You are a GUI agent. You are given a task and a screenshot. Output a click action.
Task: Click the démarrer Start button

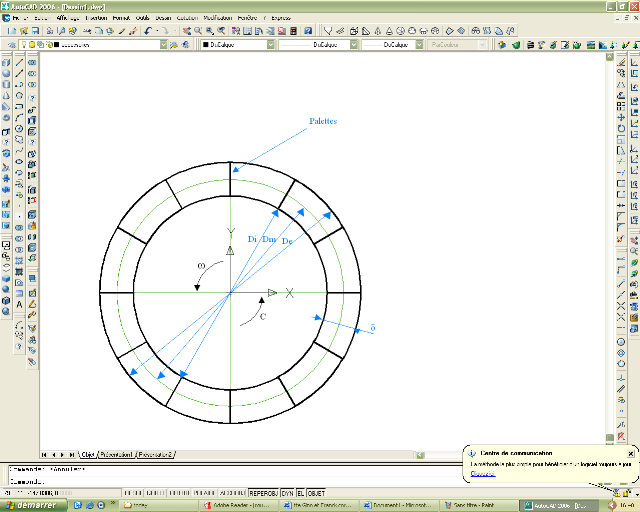34,506
